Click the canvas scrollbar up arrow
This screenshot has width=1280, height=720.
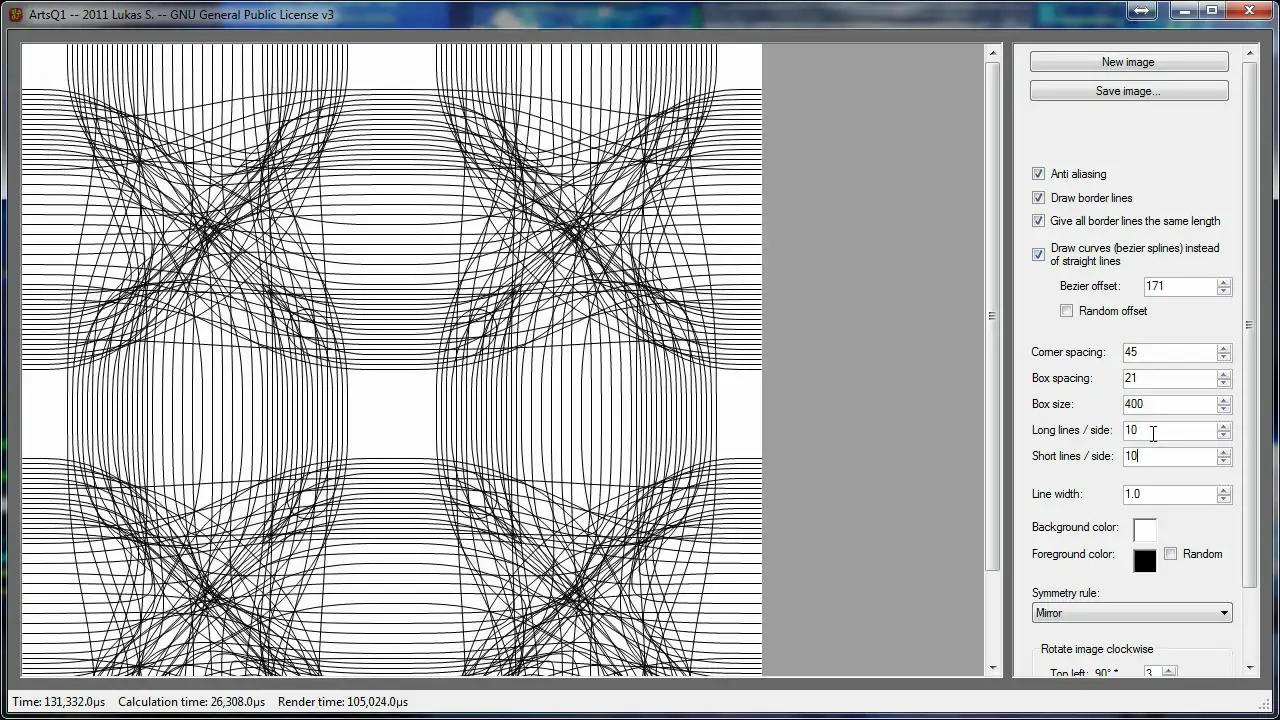pyautogui.click(x=993, y=53)
